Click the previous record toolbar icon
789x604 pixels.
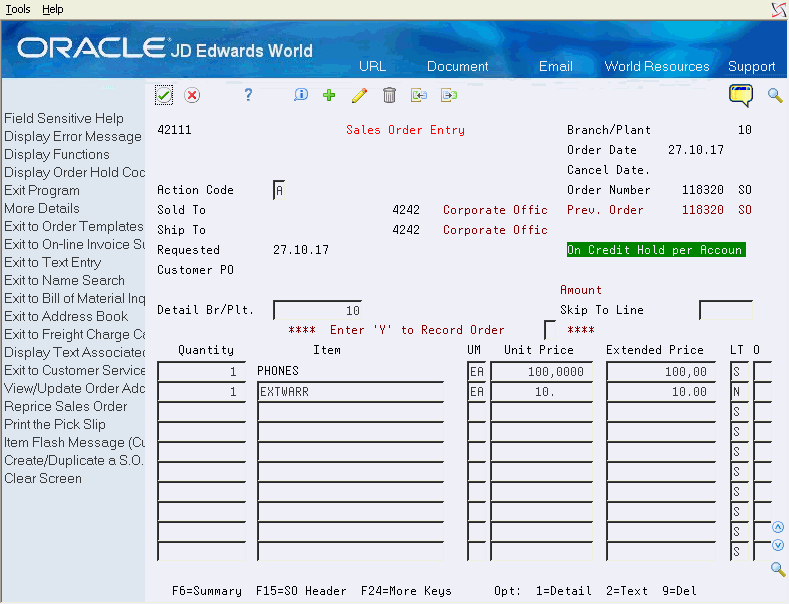coord(419,95)
